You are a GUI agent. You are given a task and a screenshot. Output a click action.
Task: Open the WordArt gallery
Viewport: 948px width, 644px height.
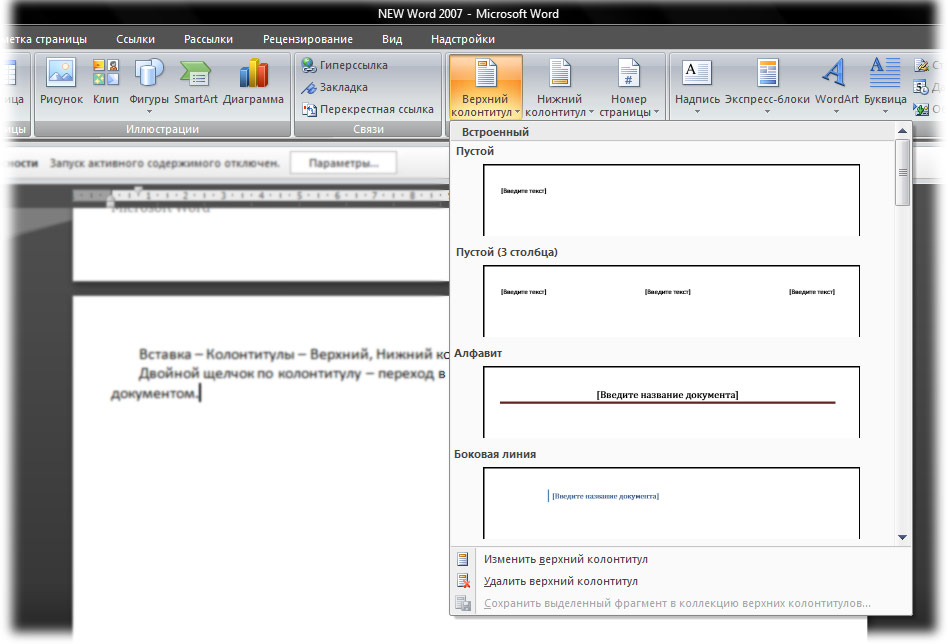(837, 85)
